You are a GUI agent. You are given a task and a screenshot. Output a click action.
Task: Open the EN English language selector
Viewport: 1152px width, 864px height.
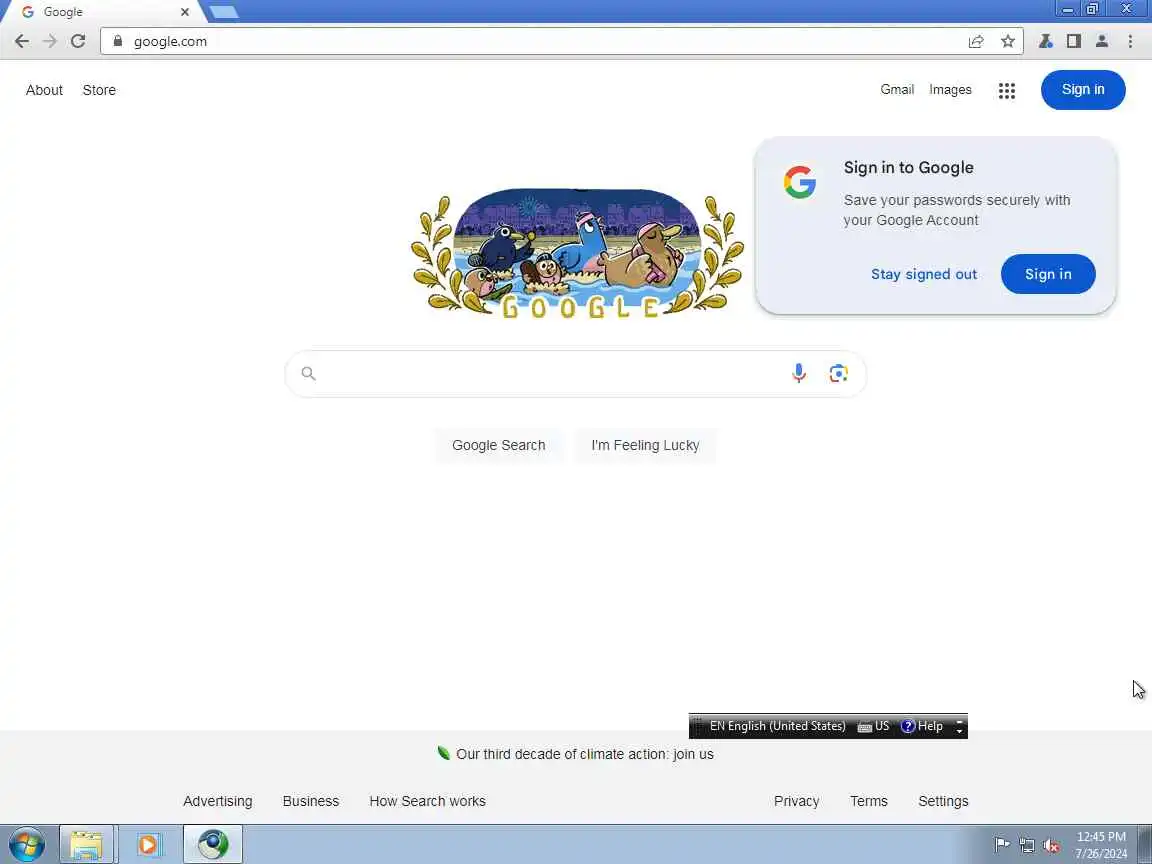click(x=777, y=726)
